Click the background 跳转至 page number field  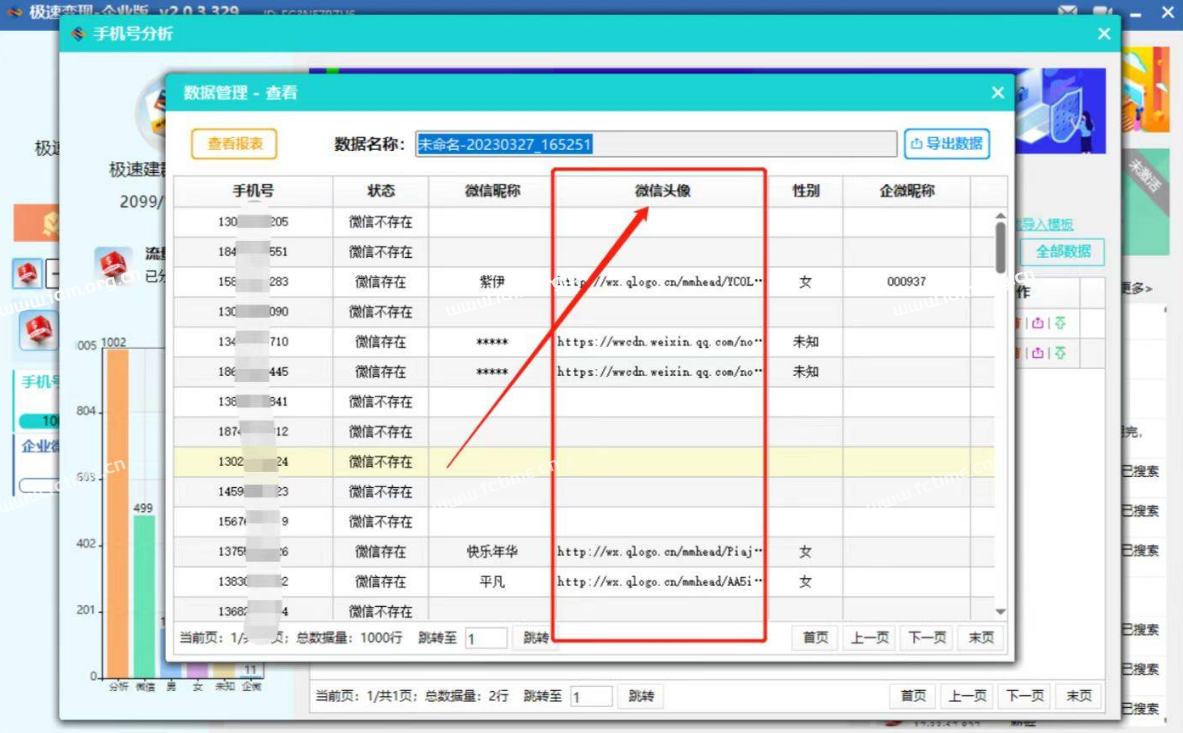[x=591, y=696]
